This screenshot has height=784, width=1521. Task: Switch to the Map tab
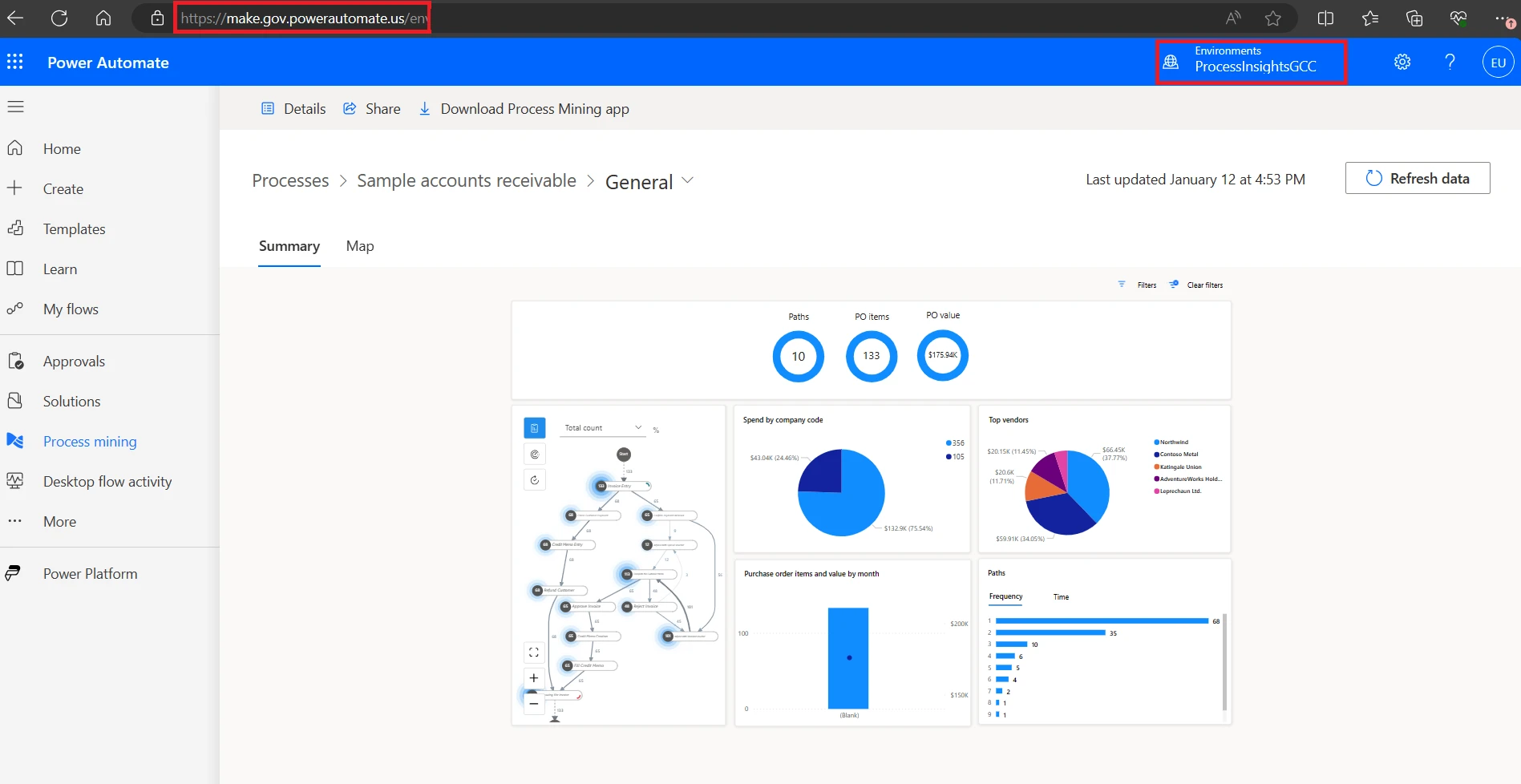click(x=360, y=246)
